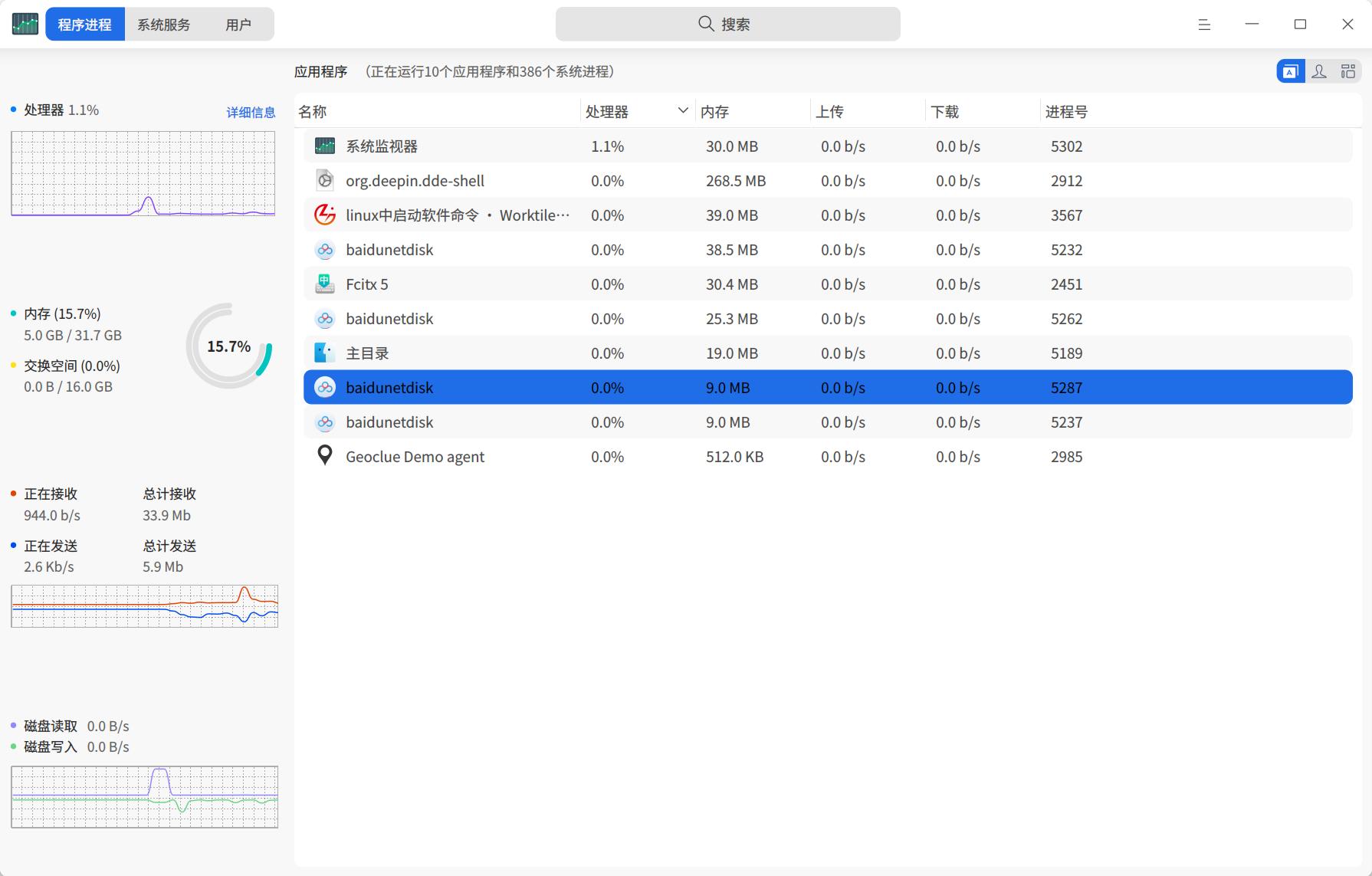1372x876 pixels.
Task: Maximize the System Monitor window
Action: click(1300, 25)
